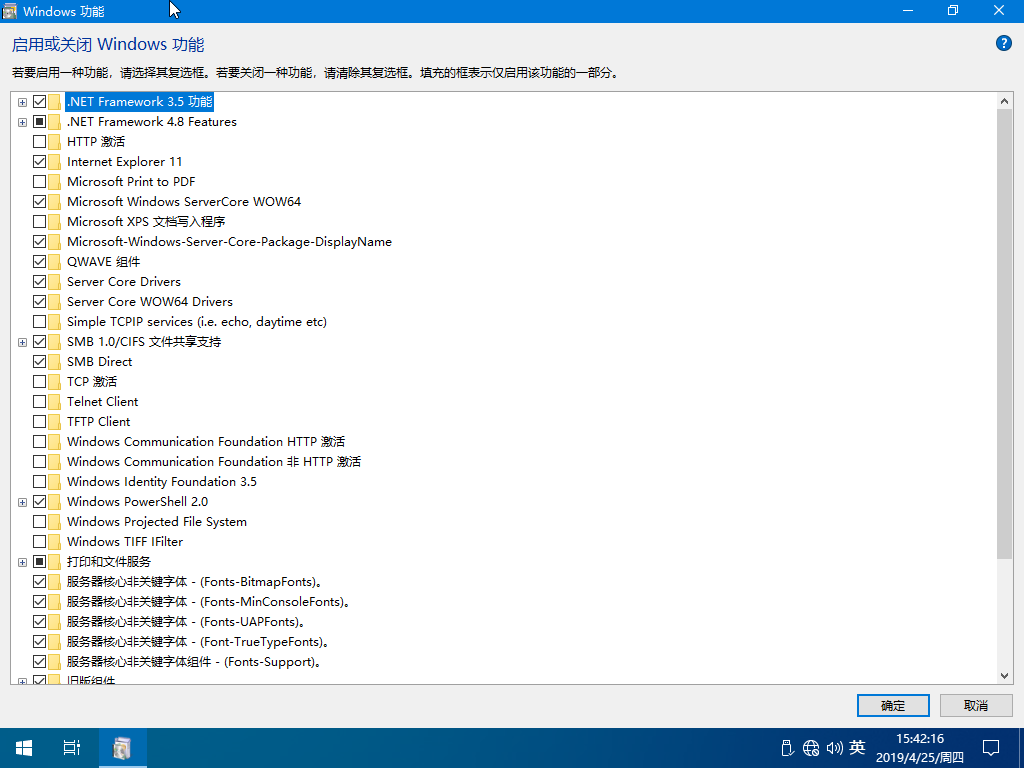The width and height of the screenshot is (1024, 768).
Task: Select Windows Communication Foundation 非 HTTP 激活 row
Action: pyautogui.click(x=214, y=462)
